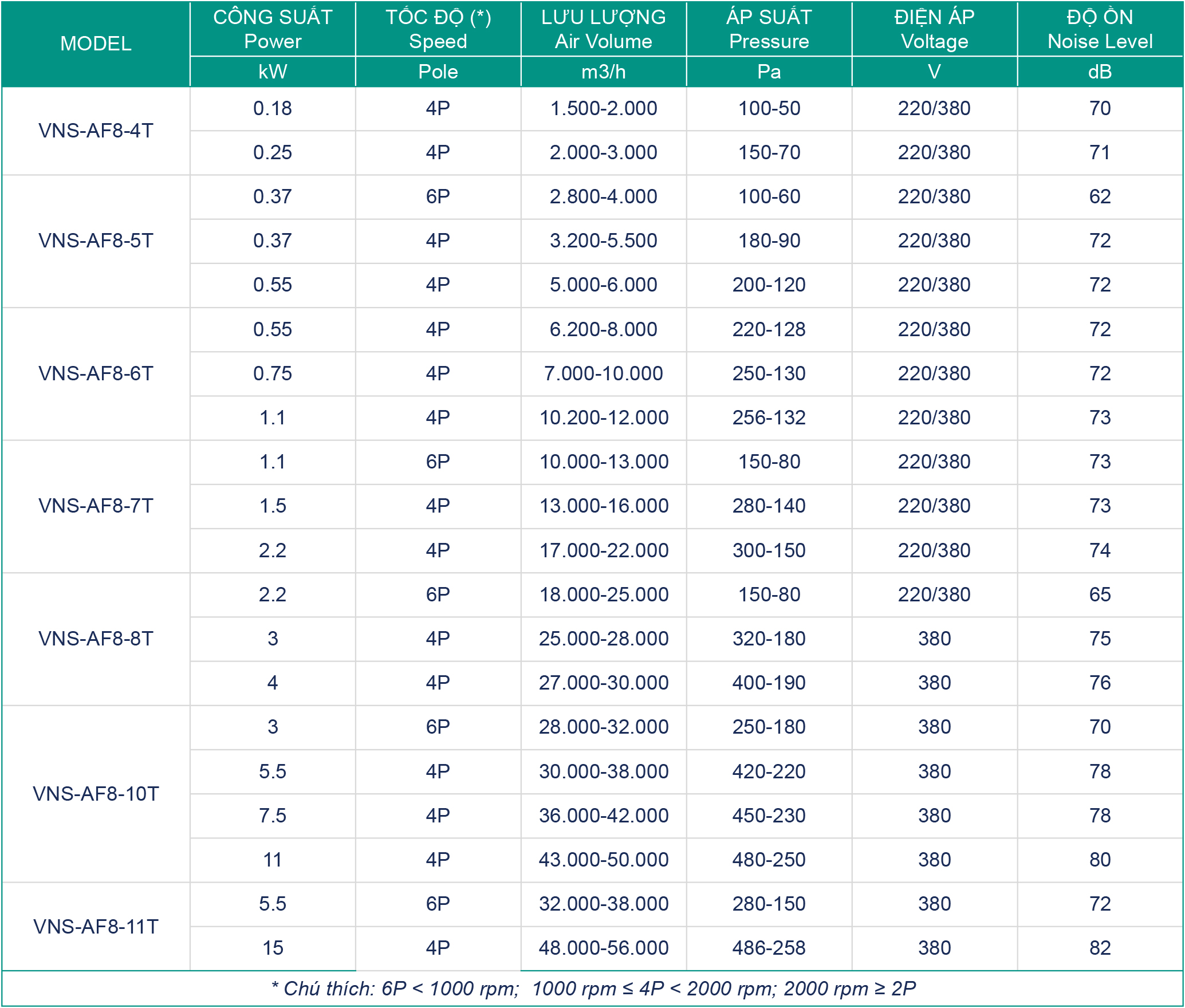Click the ÁP SUẤT Pressure header
The height and width of the screenshot is (1008, 1185).
[769, 29]
